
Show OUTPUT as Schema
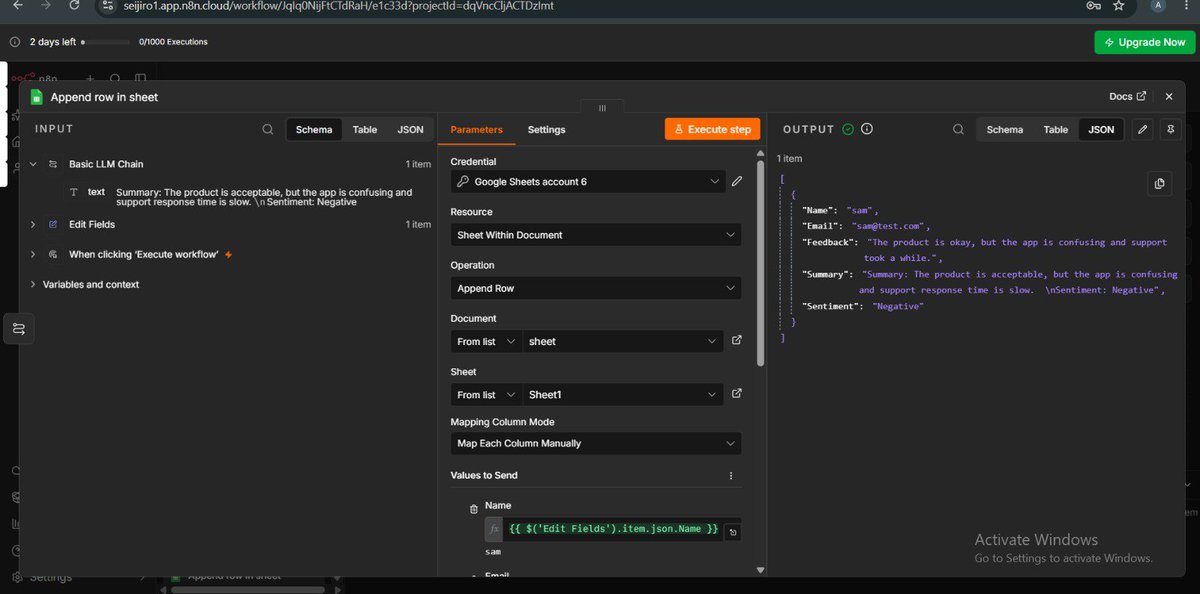(1005, 130)
